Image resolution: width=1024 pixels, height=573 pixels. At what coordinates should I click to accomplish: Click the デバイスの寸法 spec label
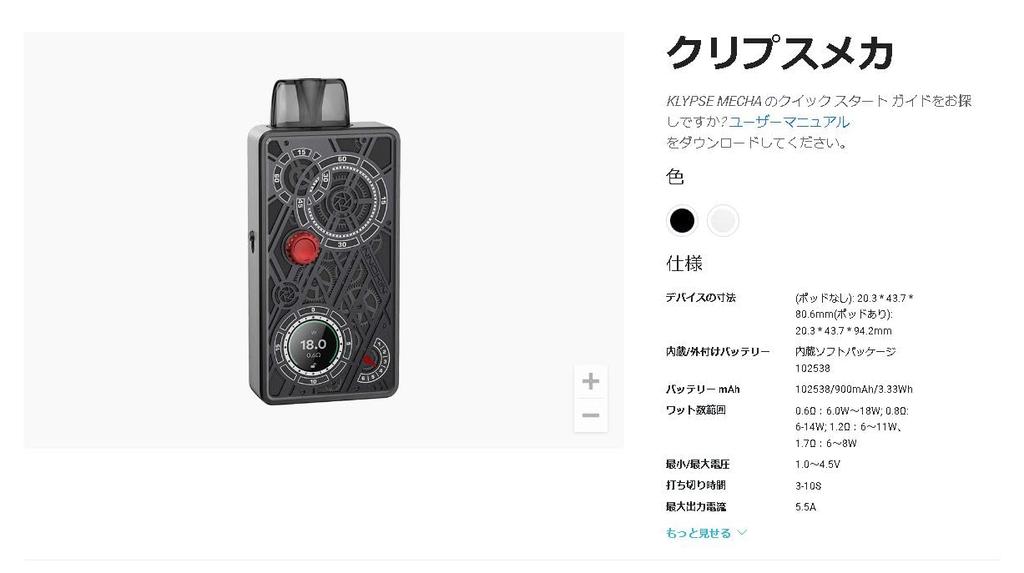click(701, 298)
